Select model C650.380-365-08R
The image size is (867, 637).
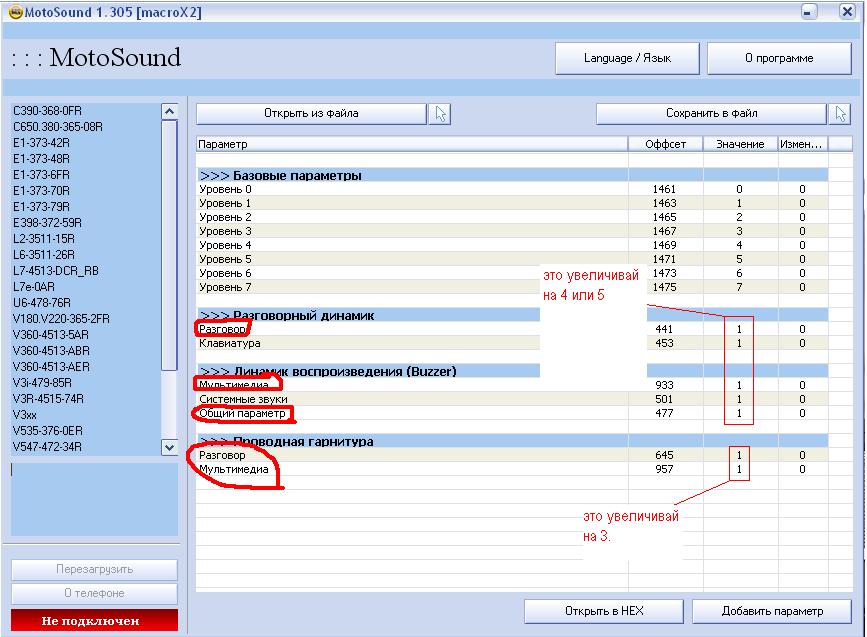tap(58, 127)
